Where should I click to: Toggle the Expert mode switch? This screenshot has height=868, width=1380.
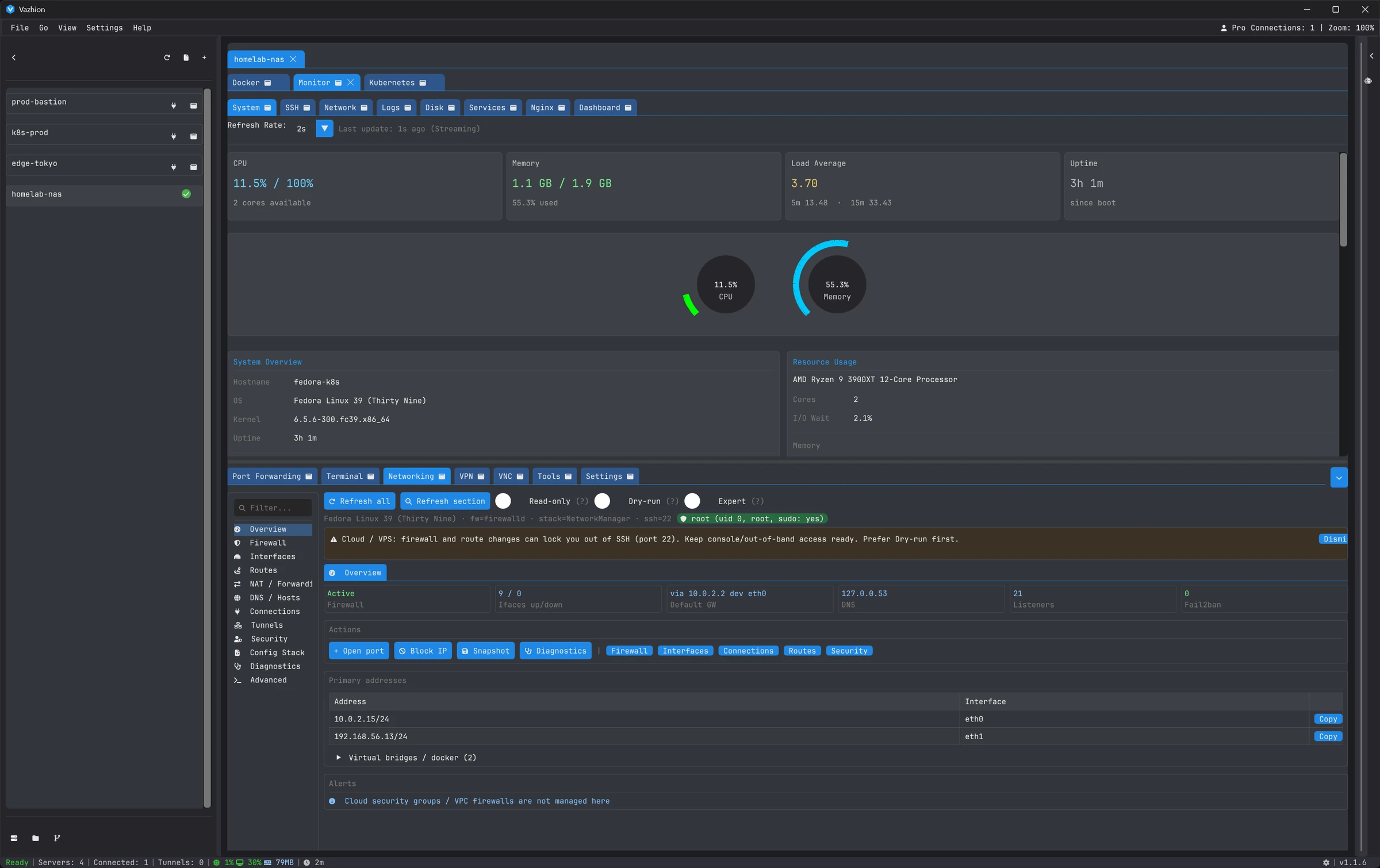692,501
